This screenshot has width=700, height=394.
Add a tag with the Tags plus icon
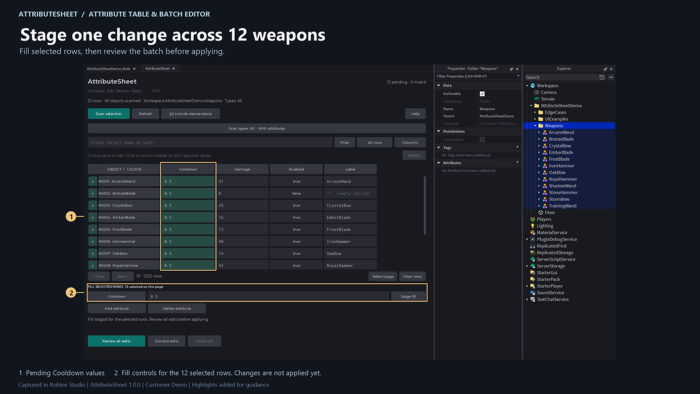[517, 147]
